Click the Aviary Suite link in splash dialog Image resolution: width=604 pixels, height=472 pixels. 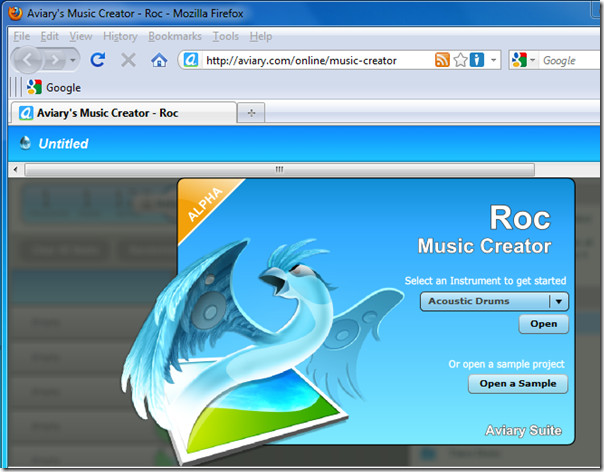click(x=523, y=430)
